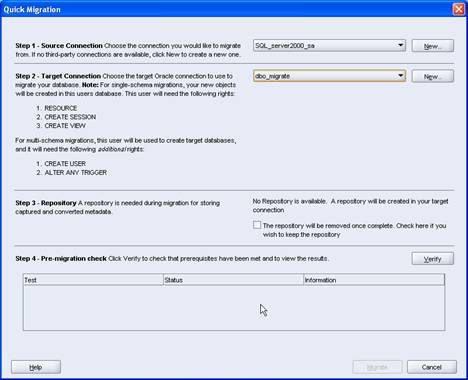468x380 pixels.
Task: Click the disabled Migrate button
Action: 377,367
